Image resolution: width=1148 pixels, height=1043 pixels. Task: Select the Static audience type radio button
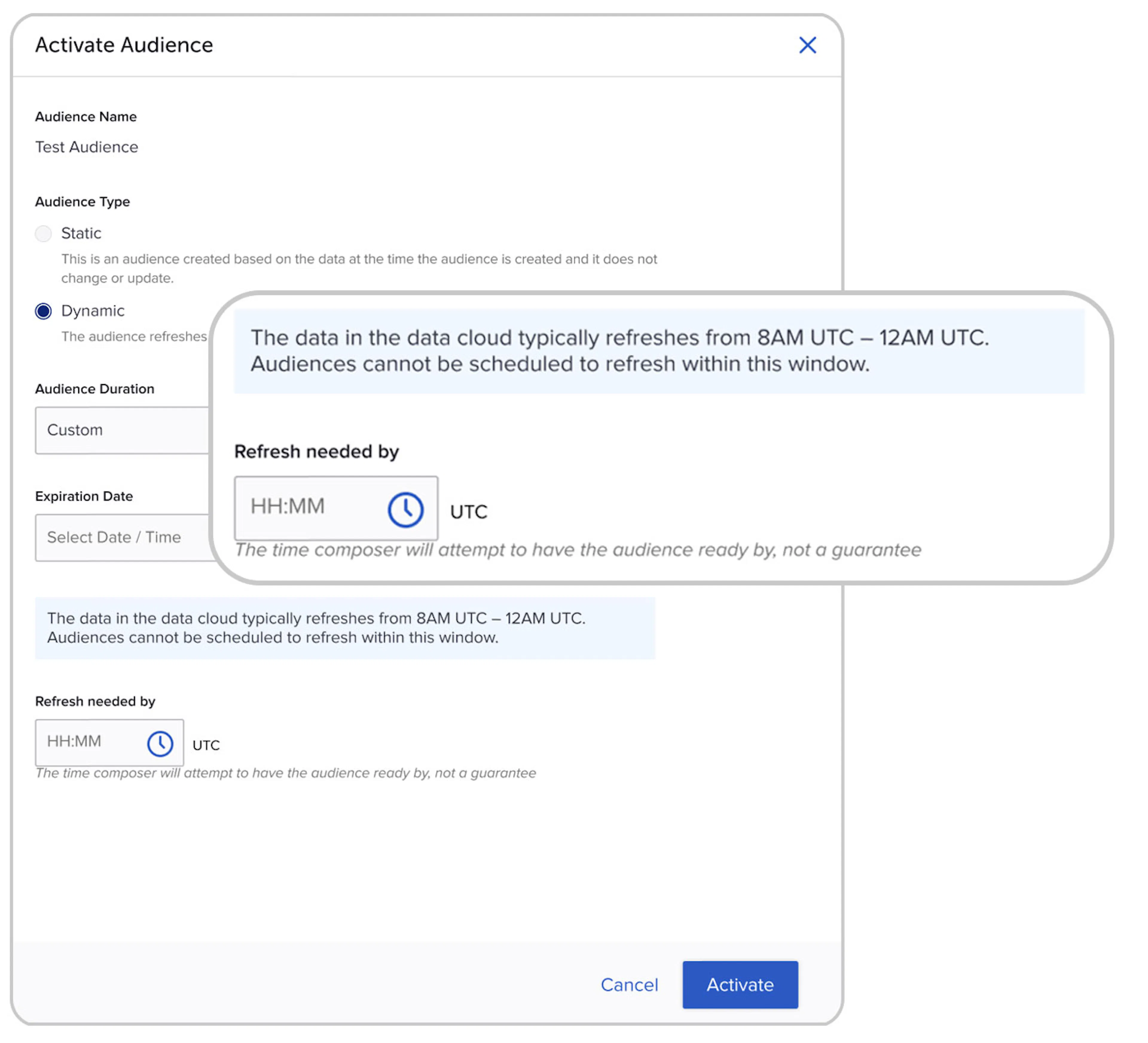(43, 233)
